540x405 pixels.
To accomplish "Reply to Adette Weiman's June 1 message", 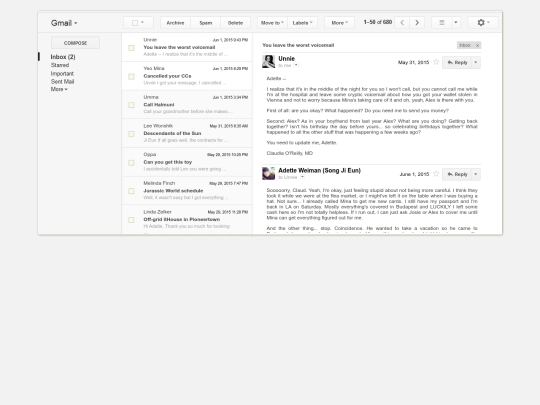I will 457,174.
